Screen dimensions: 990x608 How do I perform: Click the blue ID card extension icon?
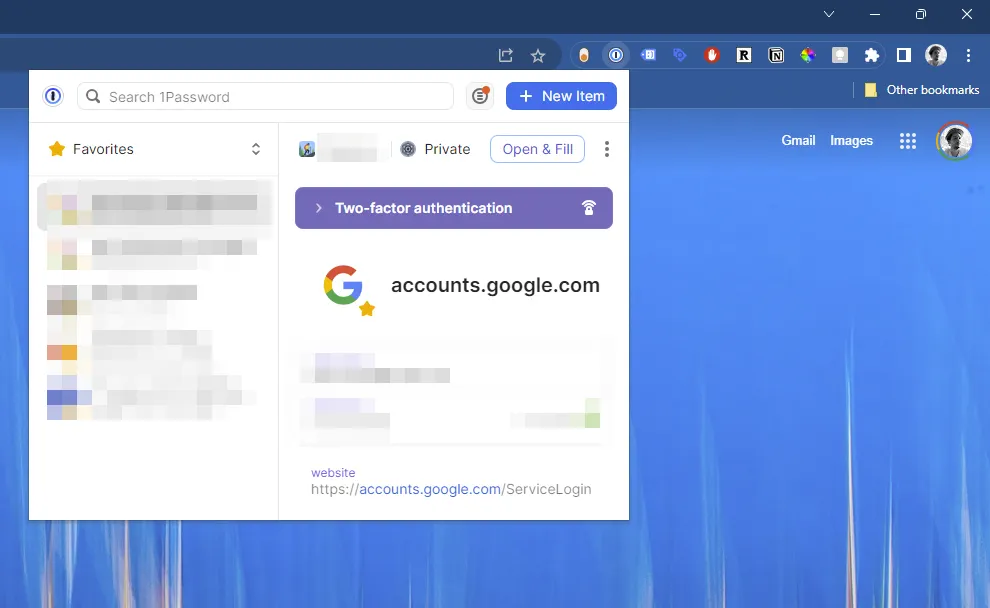(648, 55)
